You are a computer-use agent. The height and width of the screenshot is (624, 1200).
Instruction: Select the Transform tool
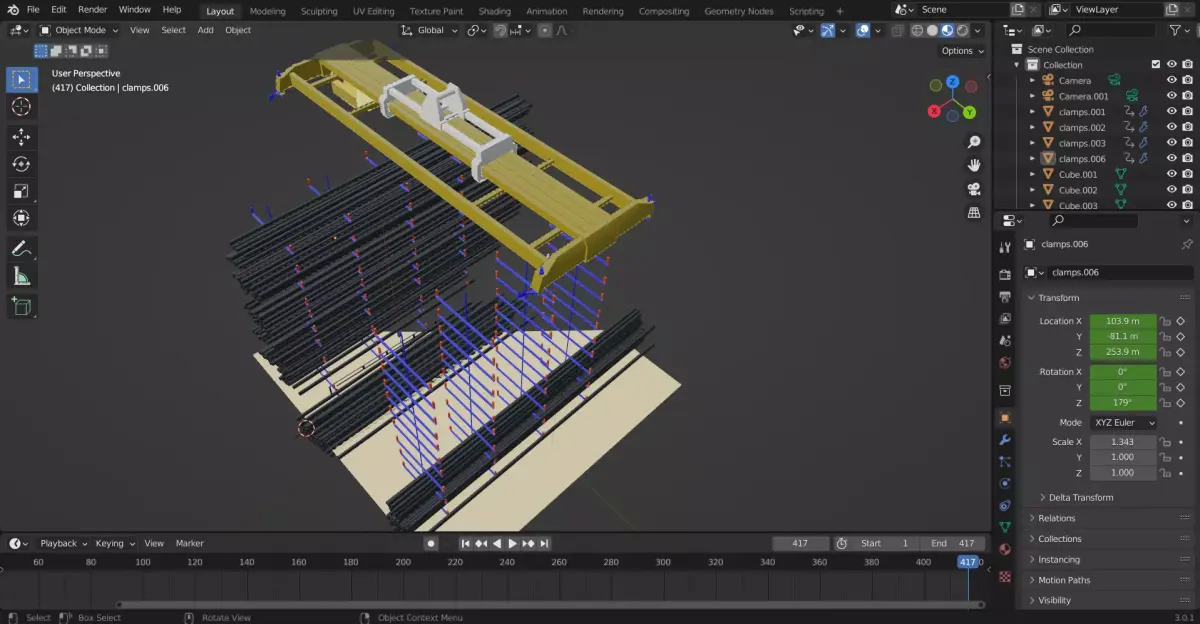tap(21, 218)
